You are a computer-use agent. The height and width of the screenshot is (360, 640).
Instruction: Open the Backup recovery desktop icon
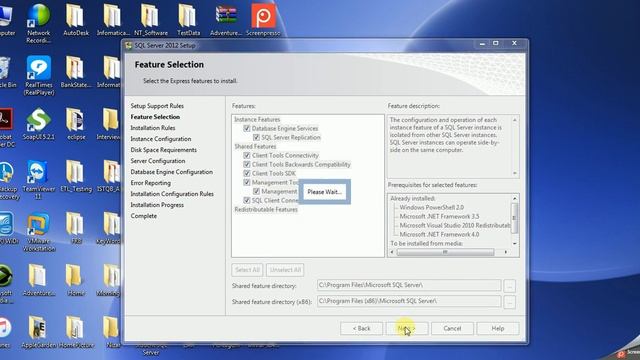click(x=7, y=180)
